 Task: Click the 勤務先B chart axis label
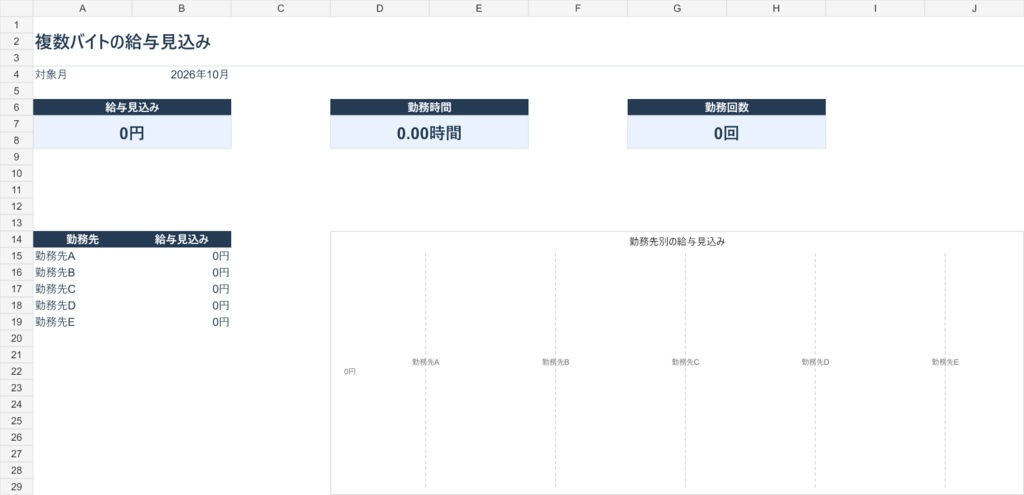(556, 362)
